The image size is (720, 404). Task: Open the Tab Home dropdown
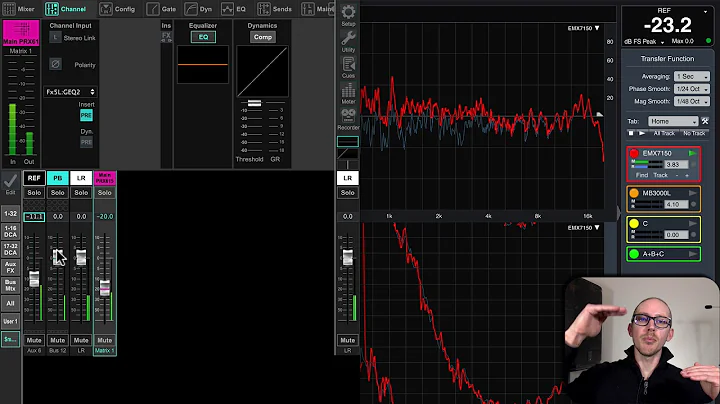click(673, 121)
